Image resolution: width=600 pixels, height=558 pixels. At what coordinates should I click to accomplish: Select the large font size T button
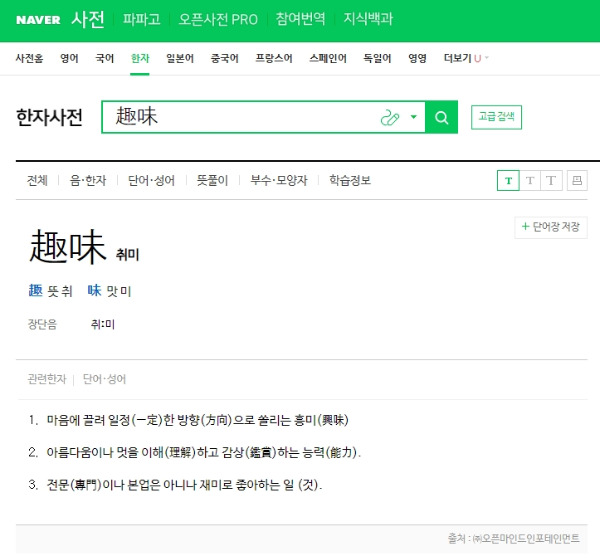pos(551,180)
